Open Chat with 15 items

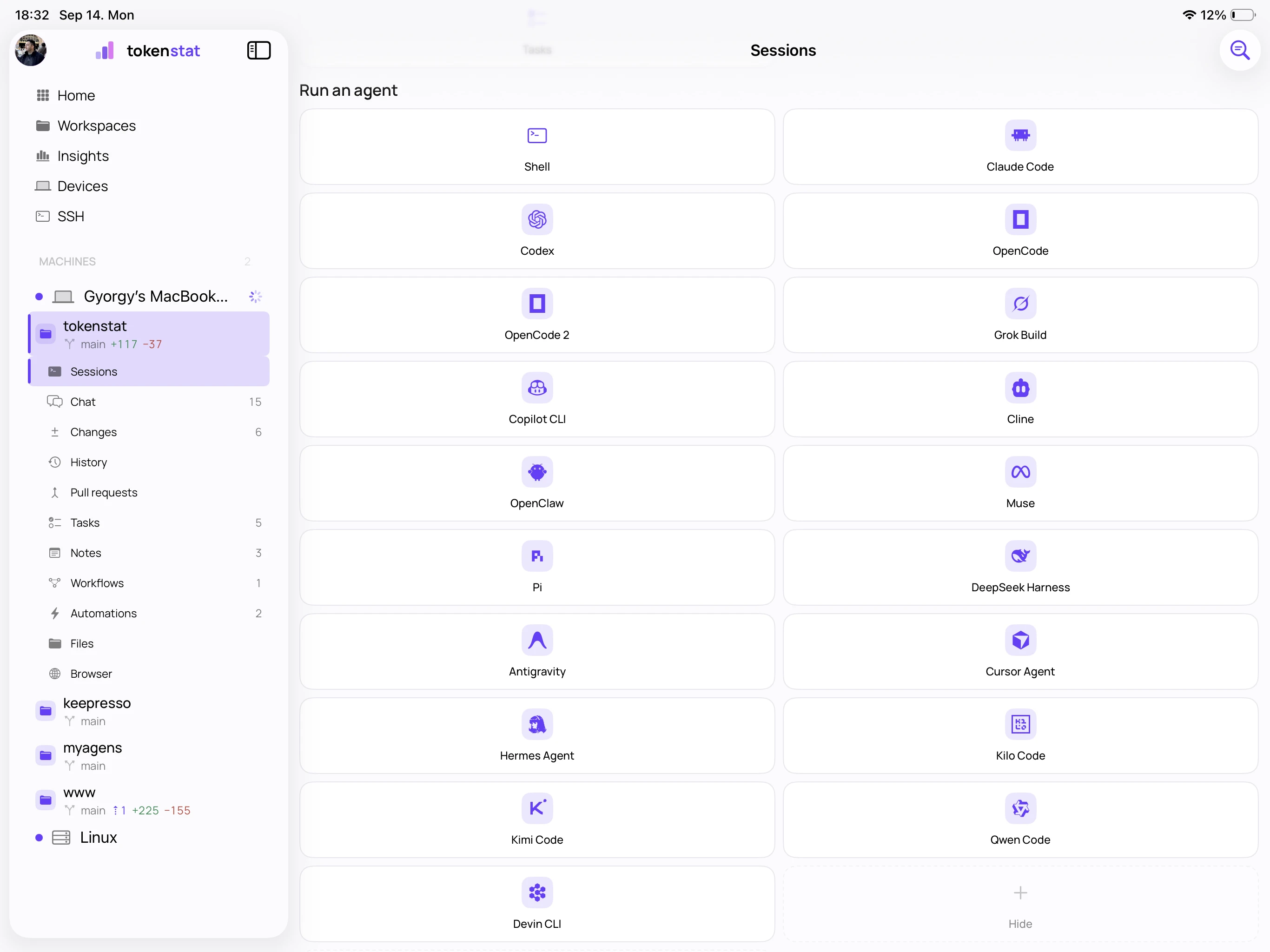pyautogui.click(x=149, y=402)
